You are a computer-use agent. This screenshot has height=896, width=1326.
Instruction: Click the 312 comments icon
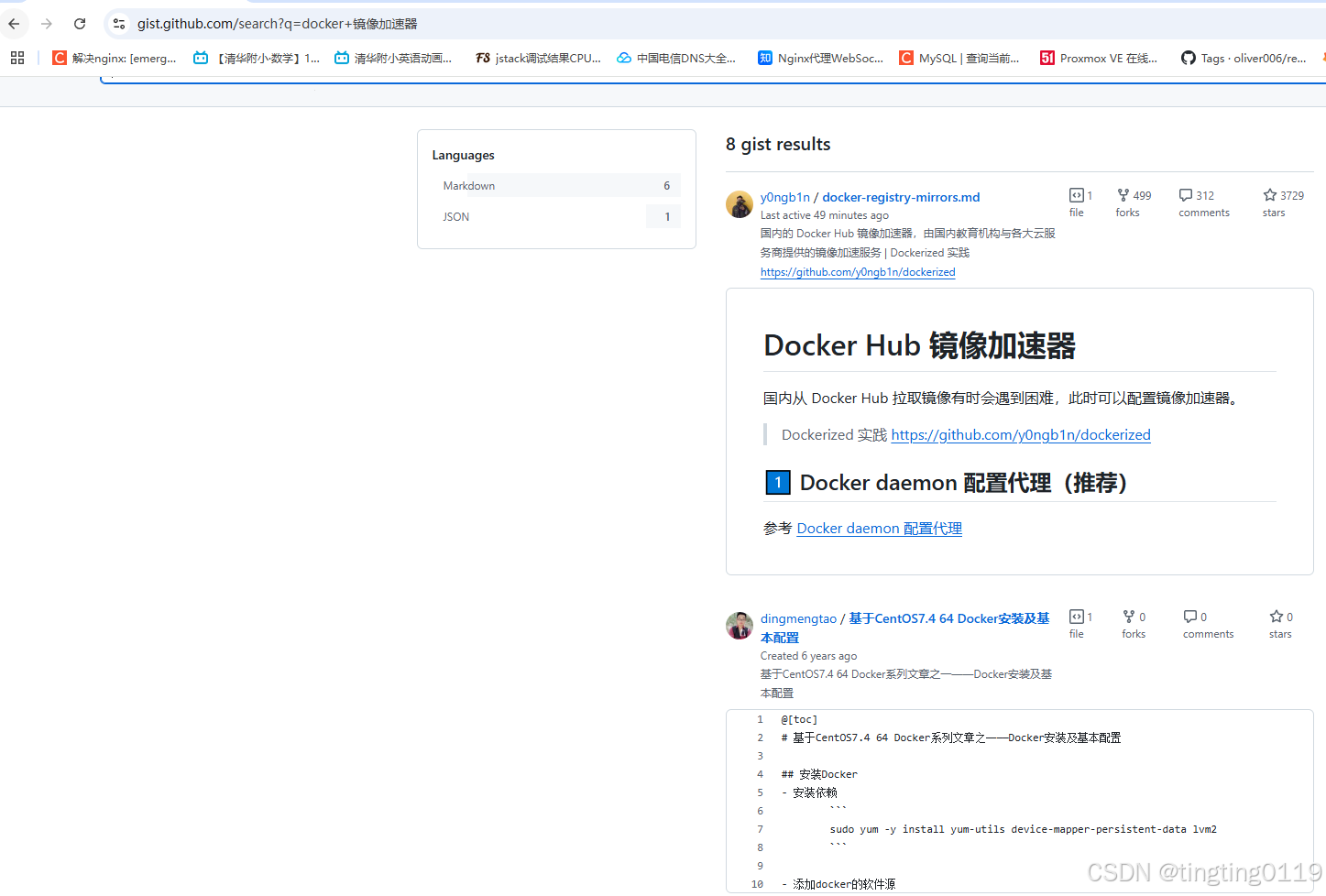click(1186, 195)
